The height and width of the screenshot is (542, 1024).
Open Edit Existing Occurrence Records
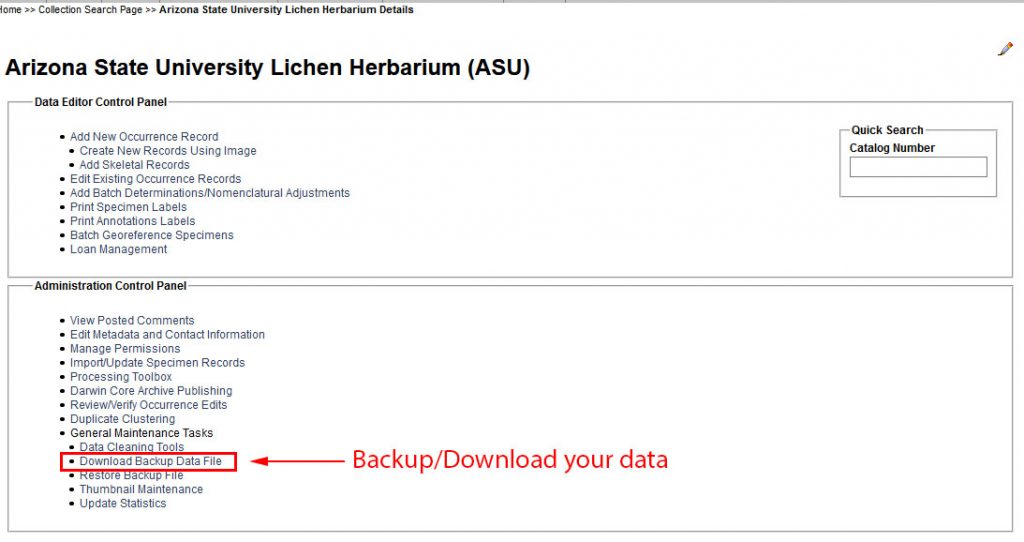click(155, 179)
